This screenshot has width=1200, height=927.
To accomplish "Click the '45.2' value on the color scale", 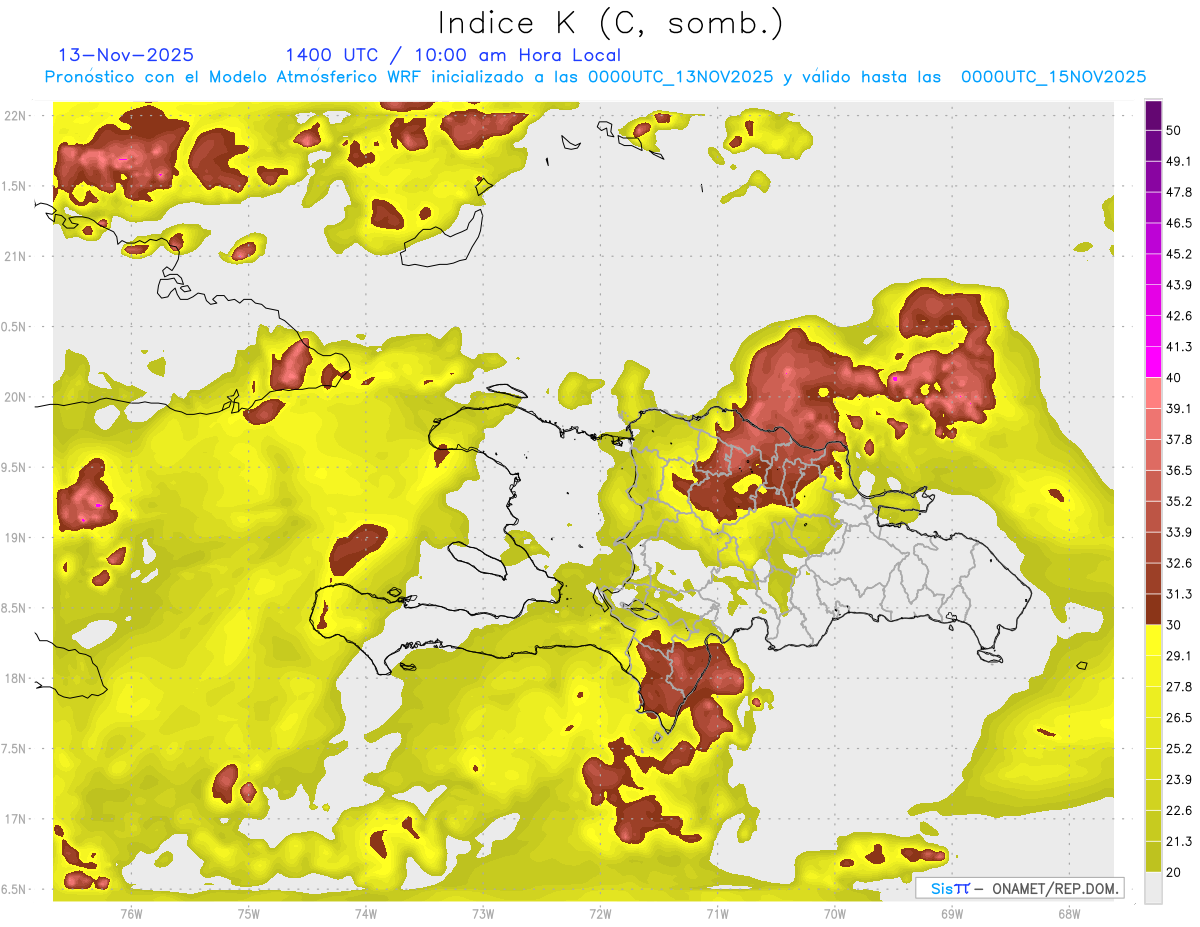I will (x=1178, y=254).
